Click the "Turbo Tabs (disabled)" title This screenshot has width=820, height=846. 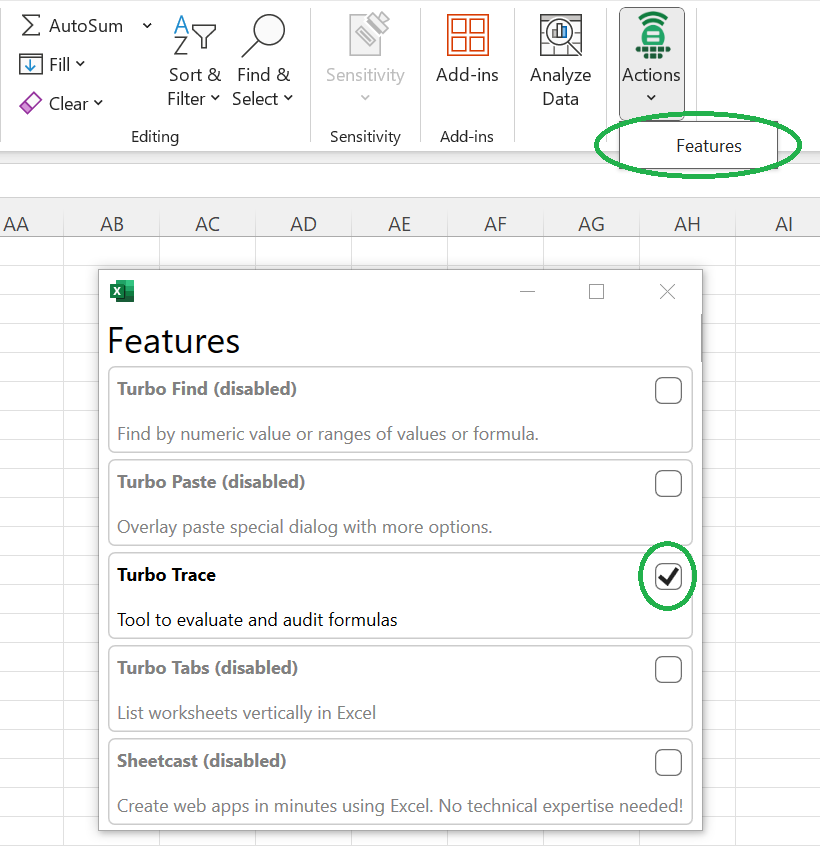point(208,668)
